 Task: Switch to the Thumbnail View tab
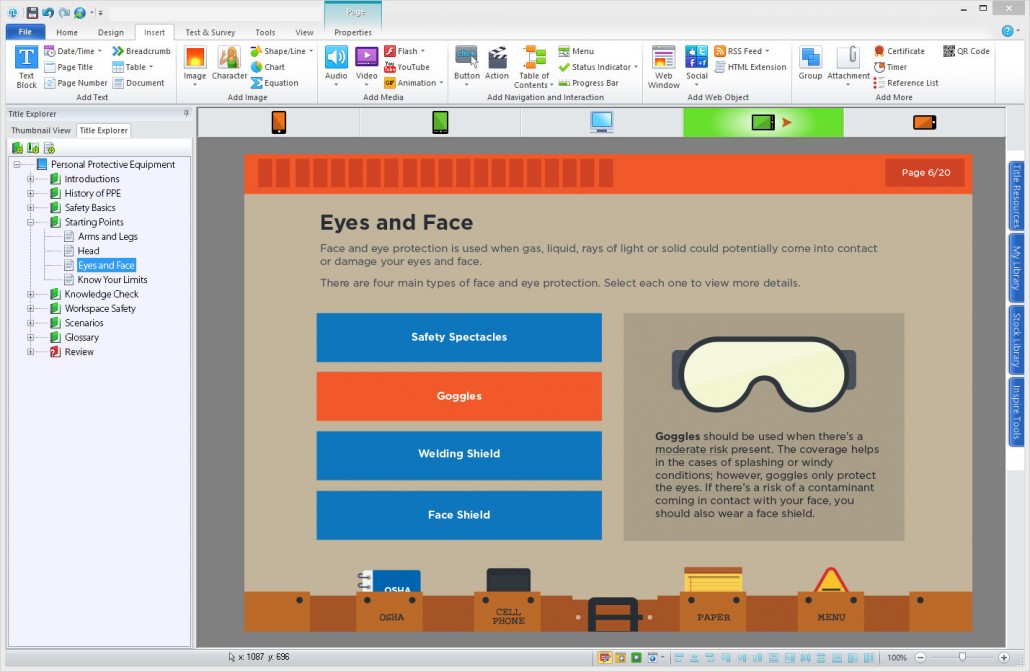click(x=40, y=130)
